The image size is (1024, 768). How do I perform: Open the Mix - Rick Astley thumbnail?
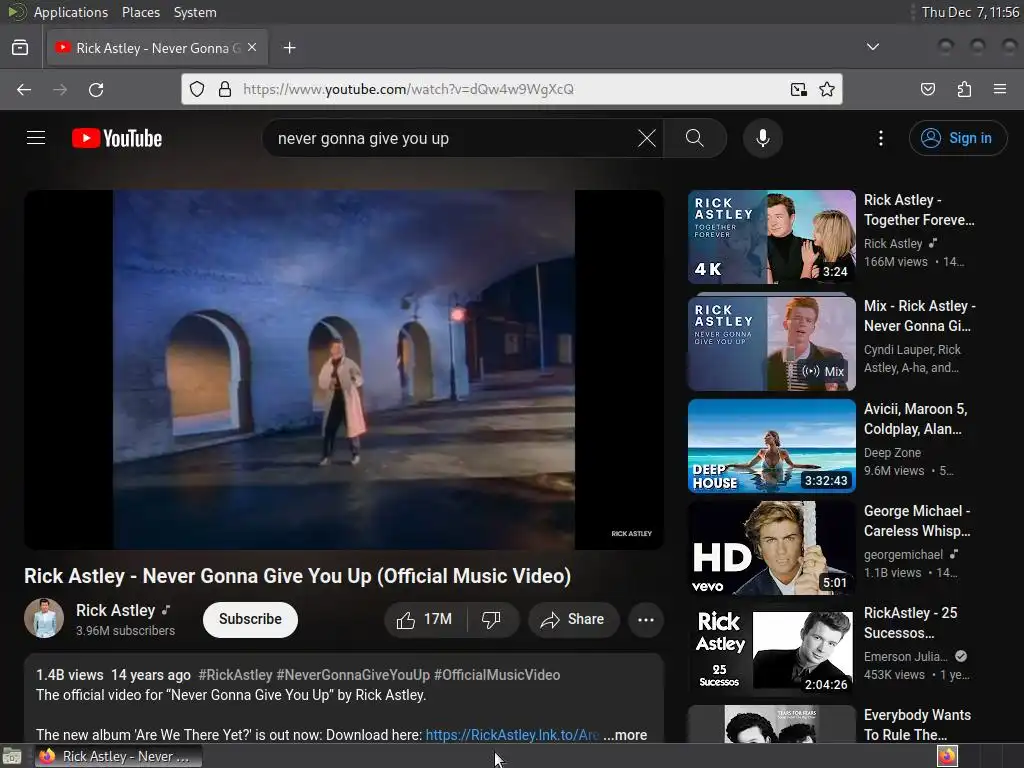pos(771,344)
